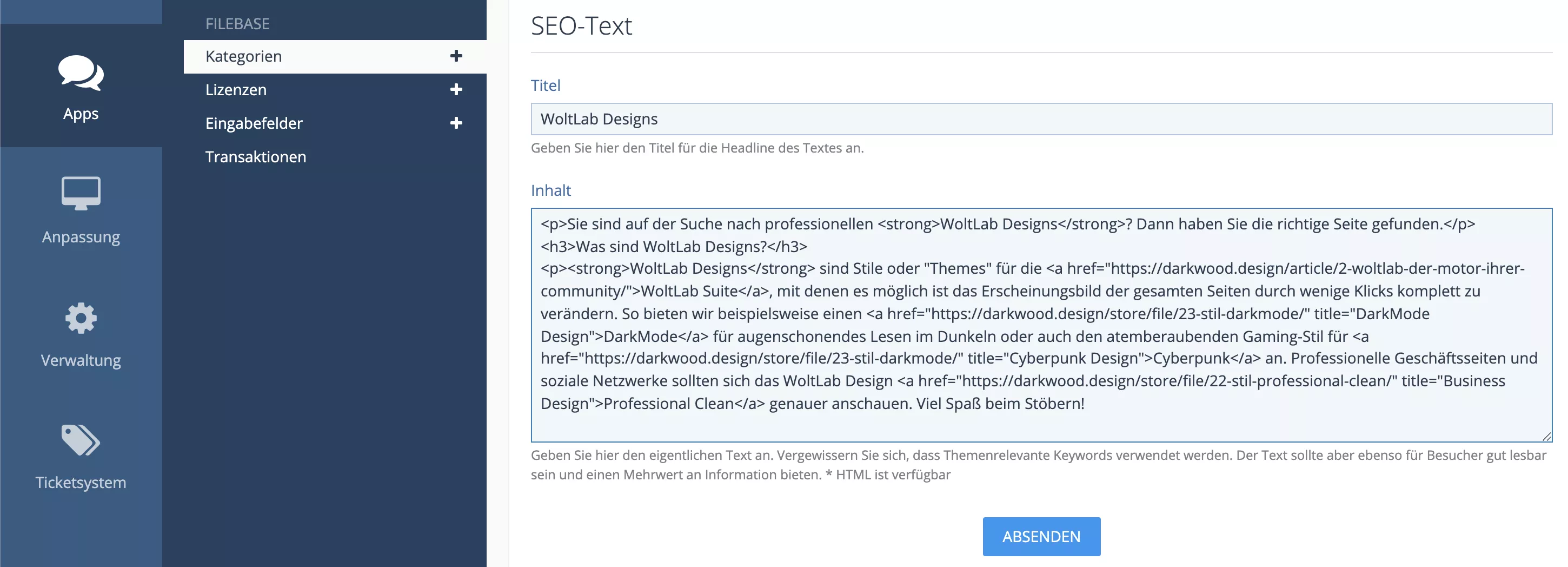Select Lizenzen in the Filebase menu
The height and width of the screenshot is (567, 1568).
236,89
